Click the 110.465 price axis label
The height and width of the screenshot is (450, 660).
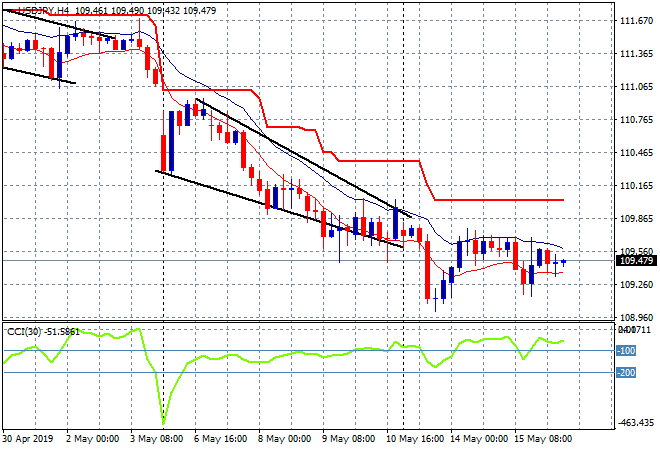636,152
